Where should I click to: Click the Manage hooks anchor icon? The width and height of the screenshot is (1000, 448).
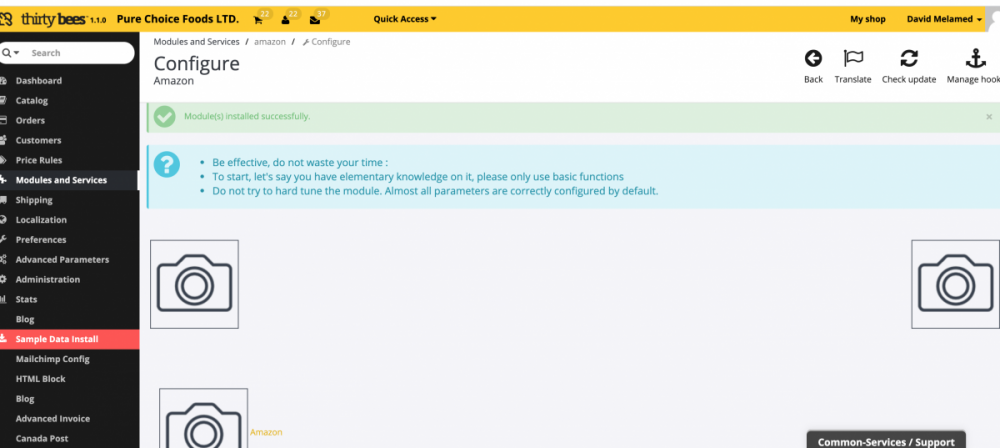click(x=974, y=59)
